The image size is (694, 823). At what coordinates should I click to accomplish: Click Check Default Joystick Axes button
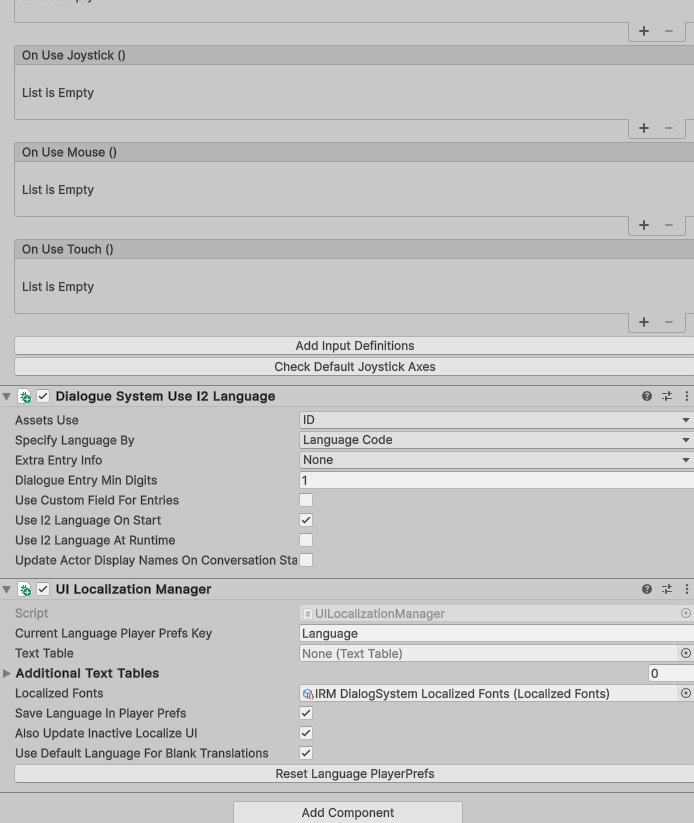[354, 367]
